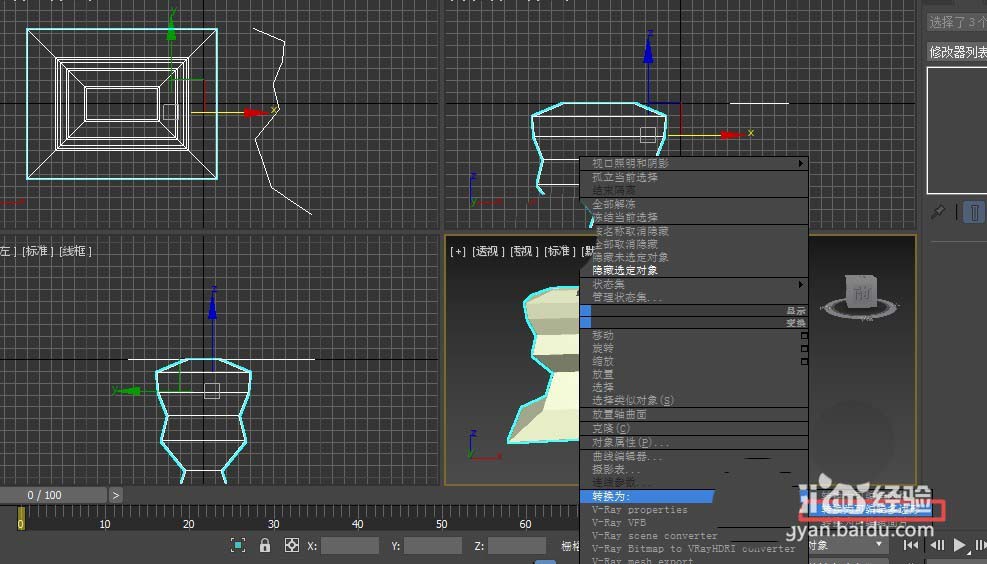Click the Y coordinate field
The image size is (987, 564).
tap(433, 545)
